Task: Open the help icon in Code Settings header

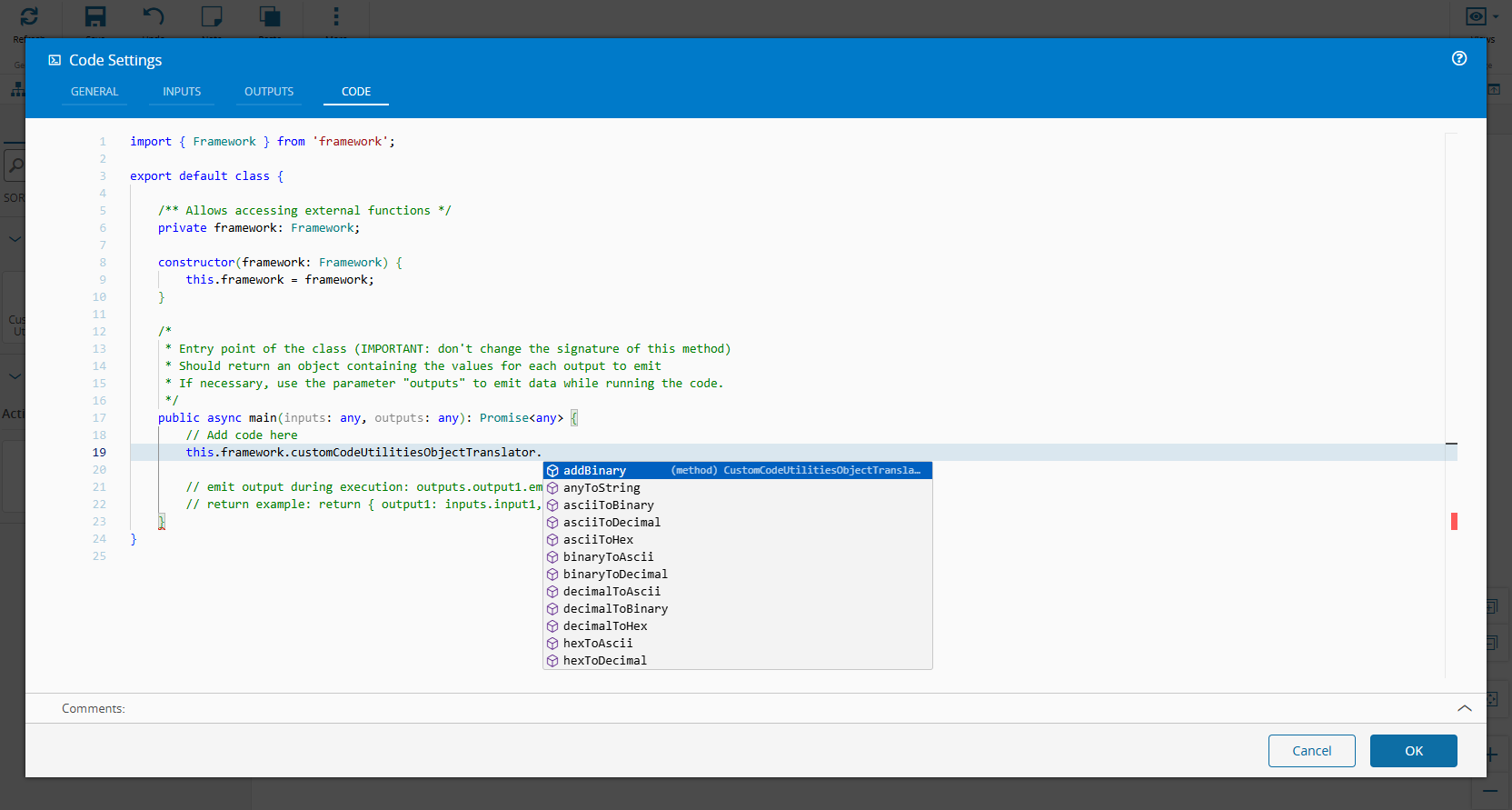Action: coord(1459,58)
